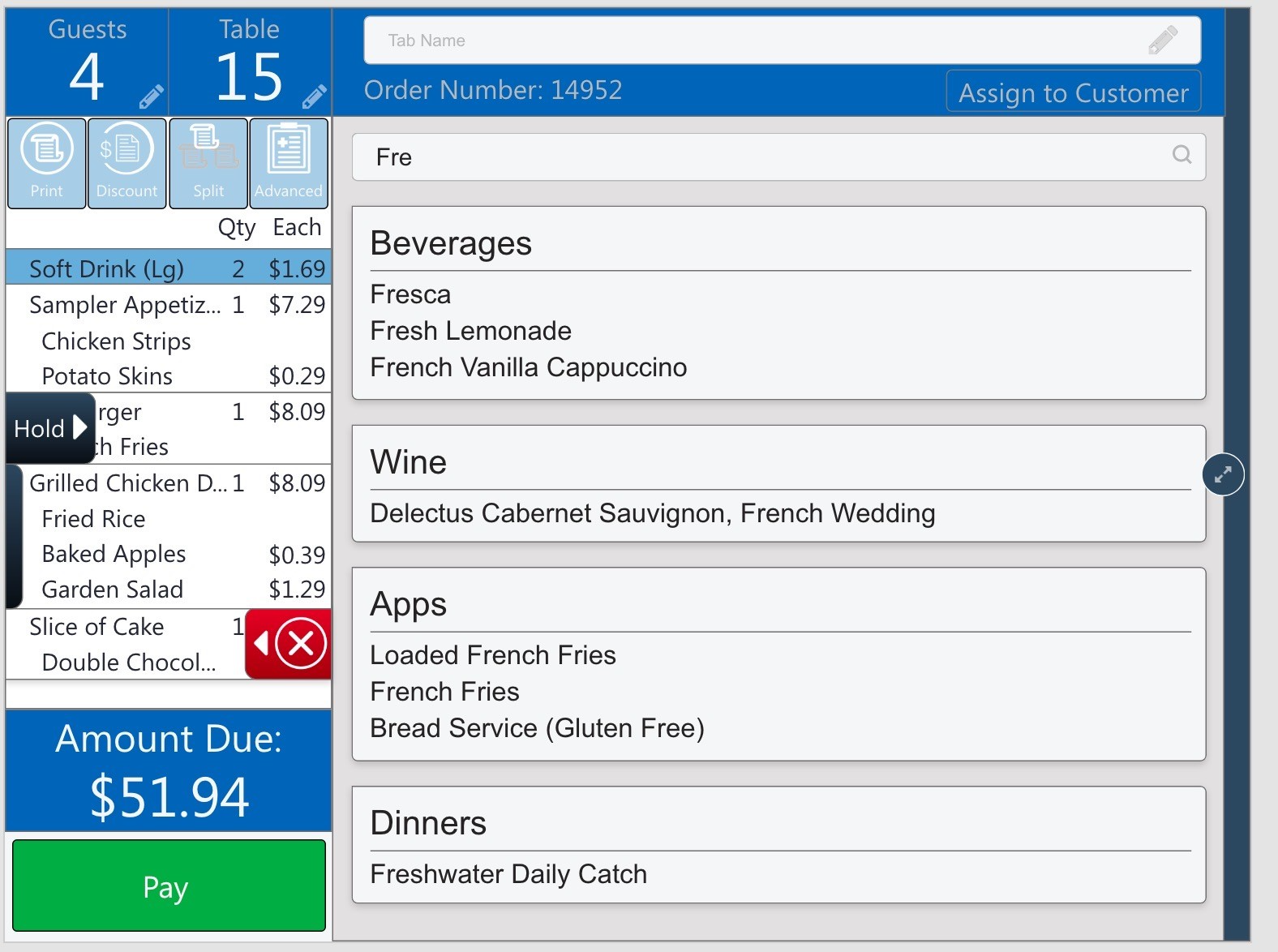Select the Garden Salad modifier
This screenshot has width=1278, height=952.
[112, 590]
